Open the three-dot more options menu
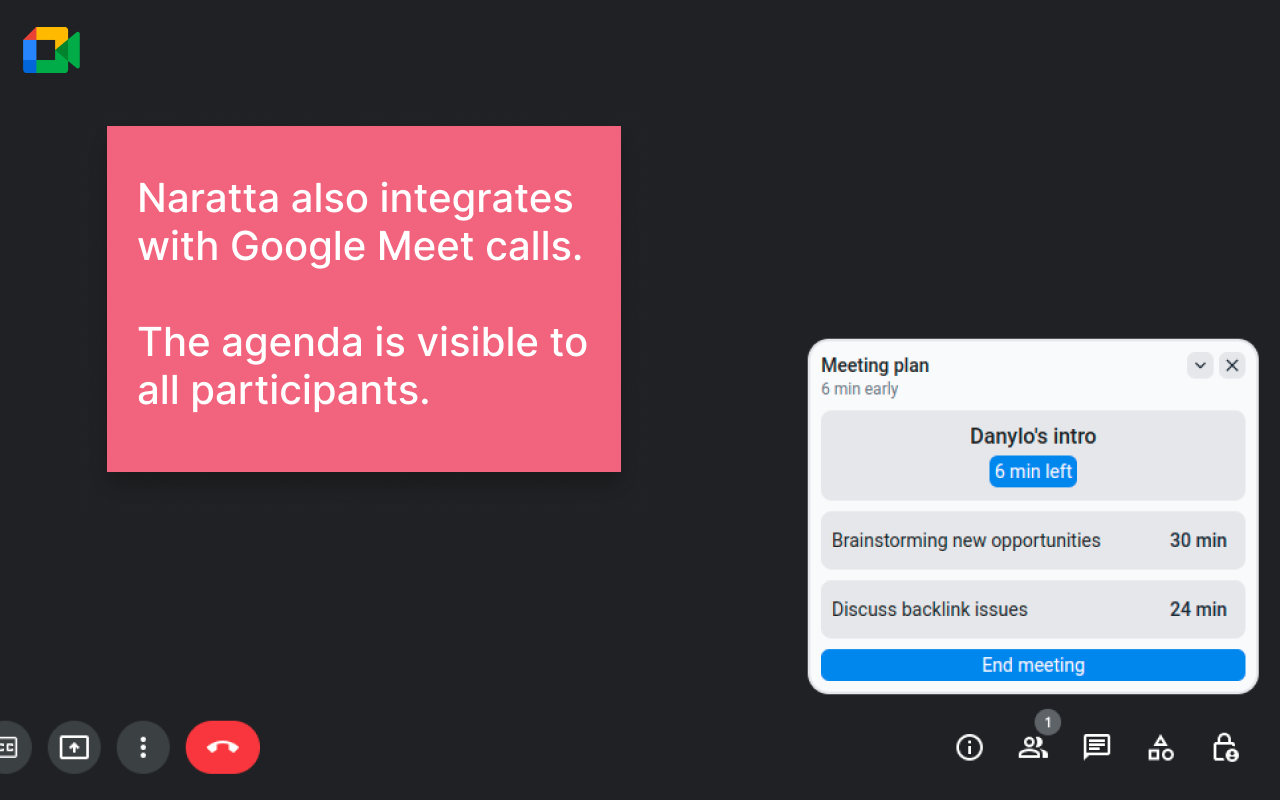Image resolution: width=1280 pixels, height=800 pixels. click(x=143, y=747)
